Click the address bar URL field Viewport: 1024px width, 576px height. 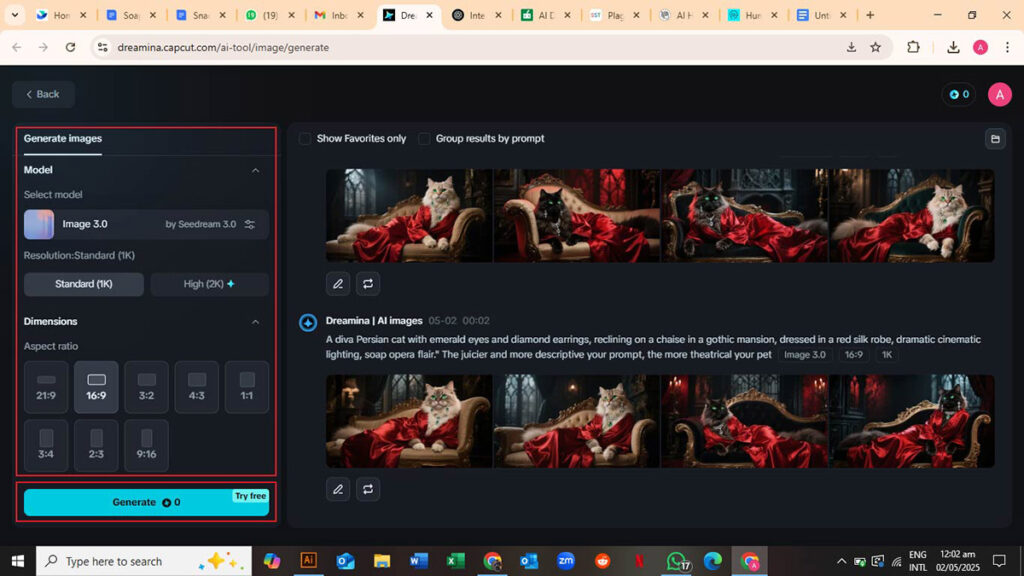tap(470, 47)
